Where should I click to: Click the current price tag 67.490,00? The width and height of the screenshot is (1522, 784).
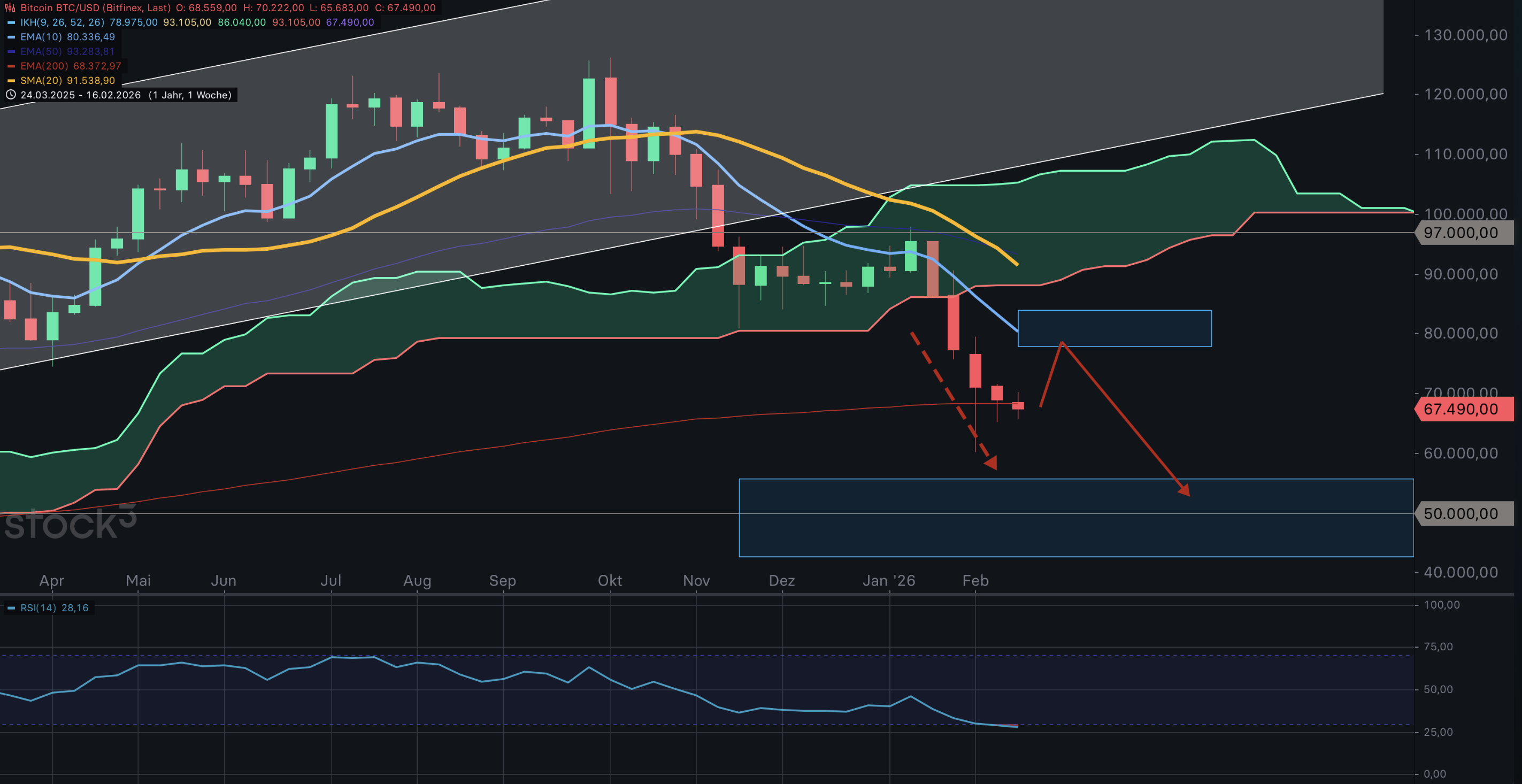(x=1463, y=410)
